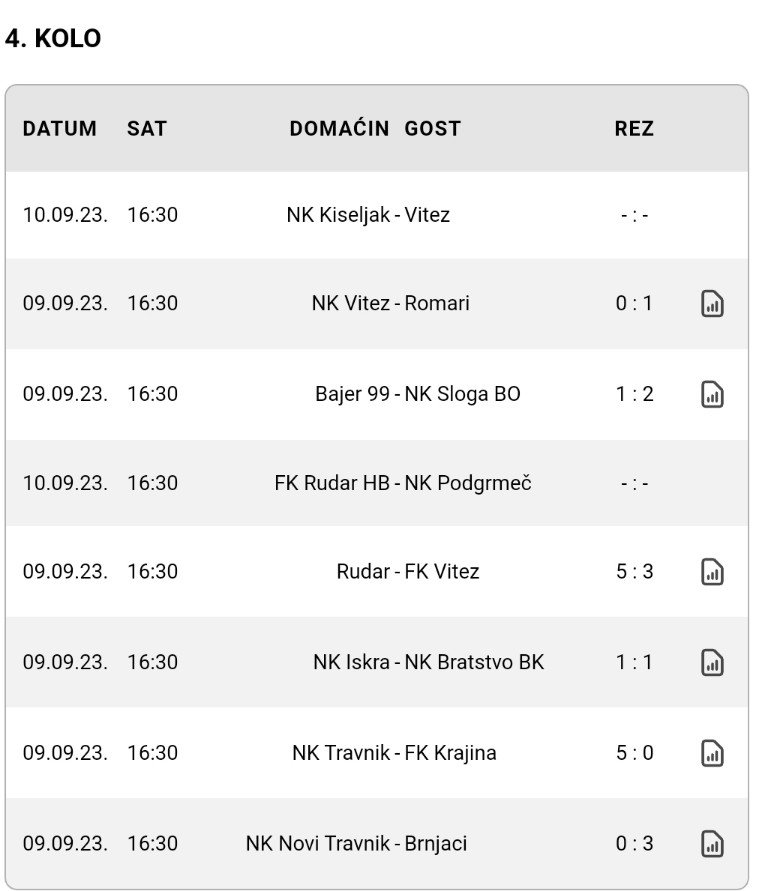759x891 pixels.
Task: Open match report icon for NK Novi Travnik - Brnjaci
Action: [x=712, y=844]
